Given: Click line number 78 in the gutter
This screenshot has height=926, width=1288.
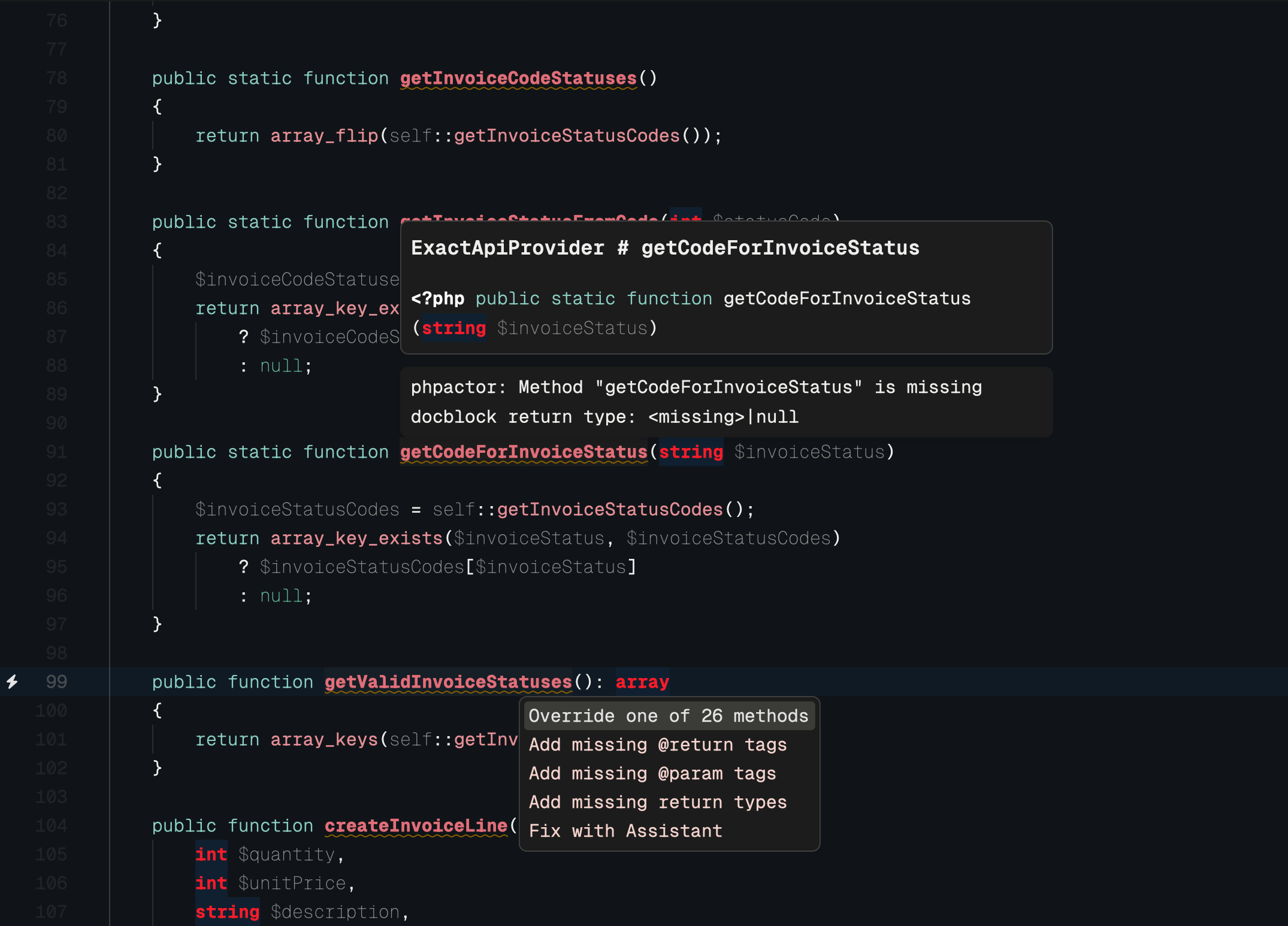Looking at the screenshot, I should click(56, 78).
